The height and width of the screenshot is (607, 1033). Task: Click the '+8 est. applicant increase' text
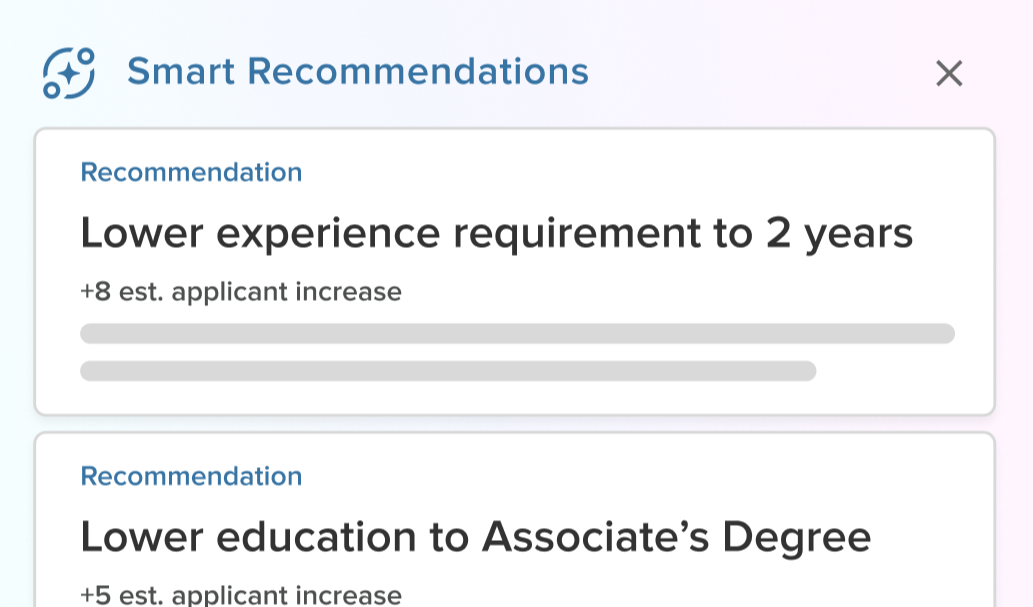(x=240, y=292)
